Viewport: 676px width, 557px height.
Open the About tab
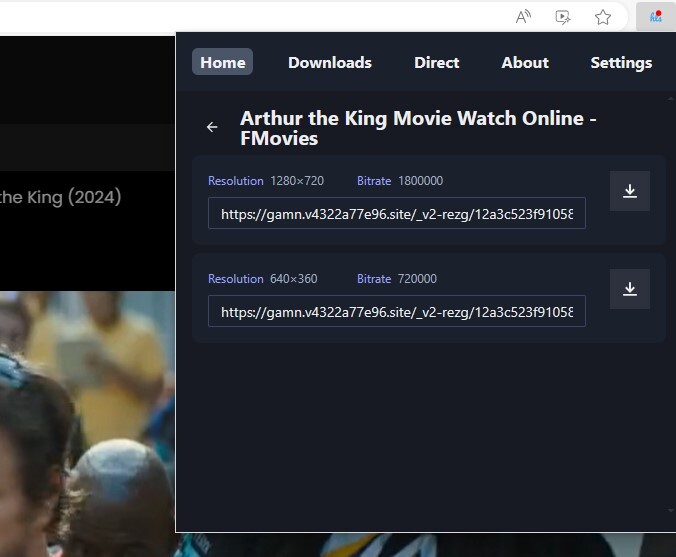[x=525, y=63]
